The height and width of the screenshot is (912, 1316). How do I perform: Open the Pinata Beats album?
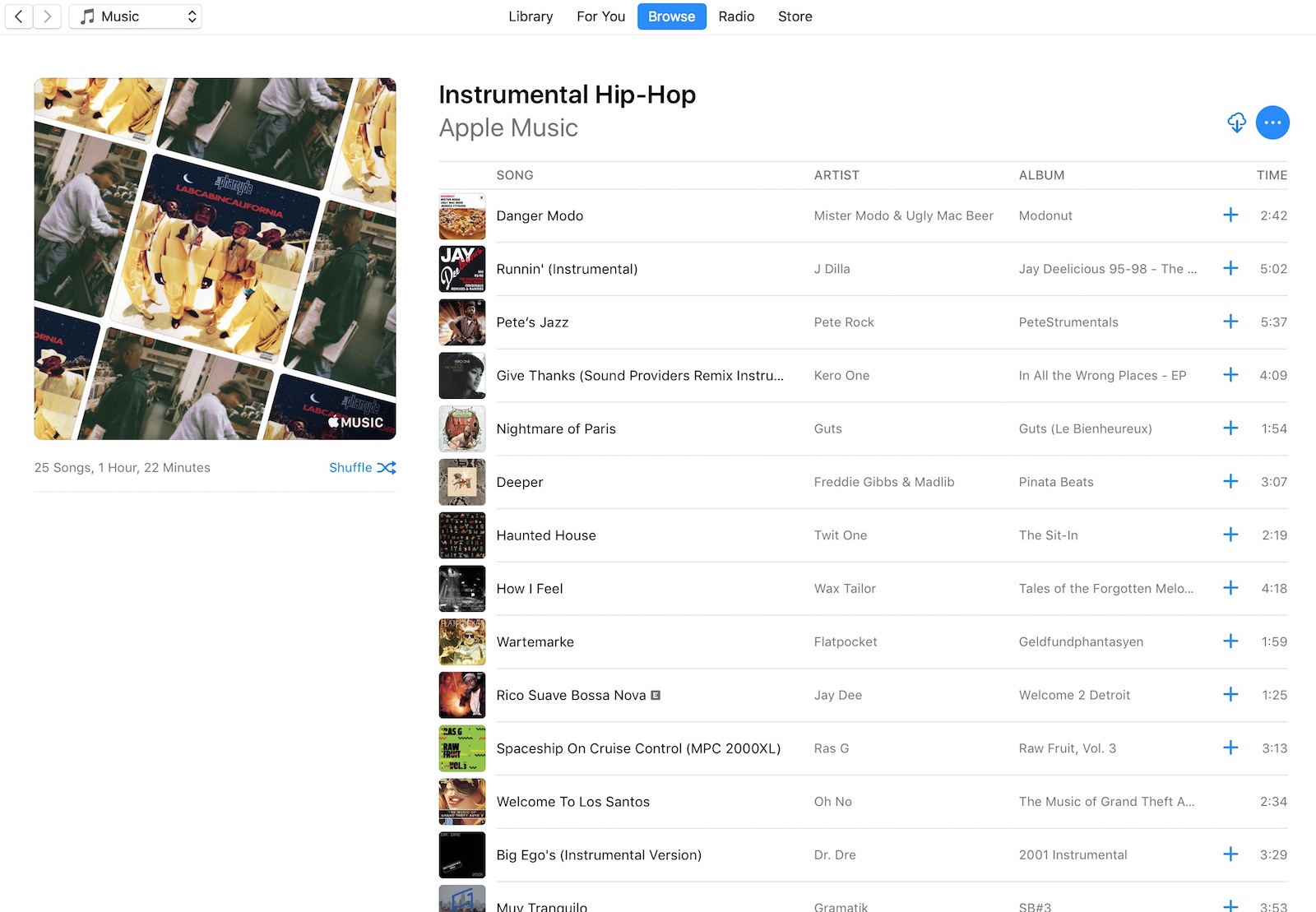1056,482
